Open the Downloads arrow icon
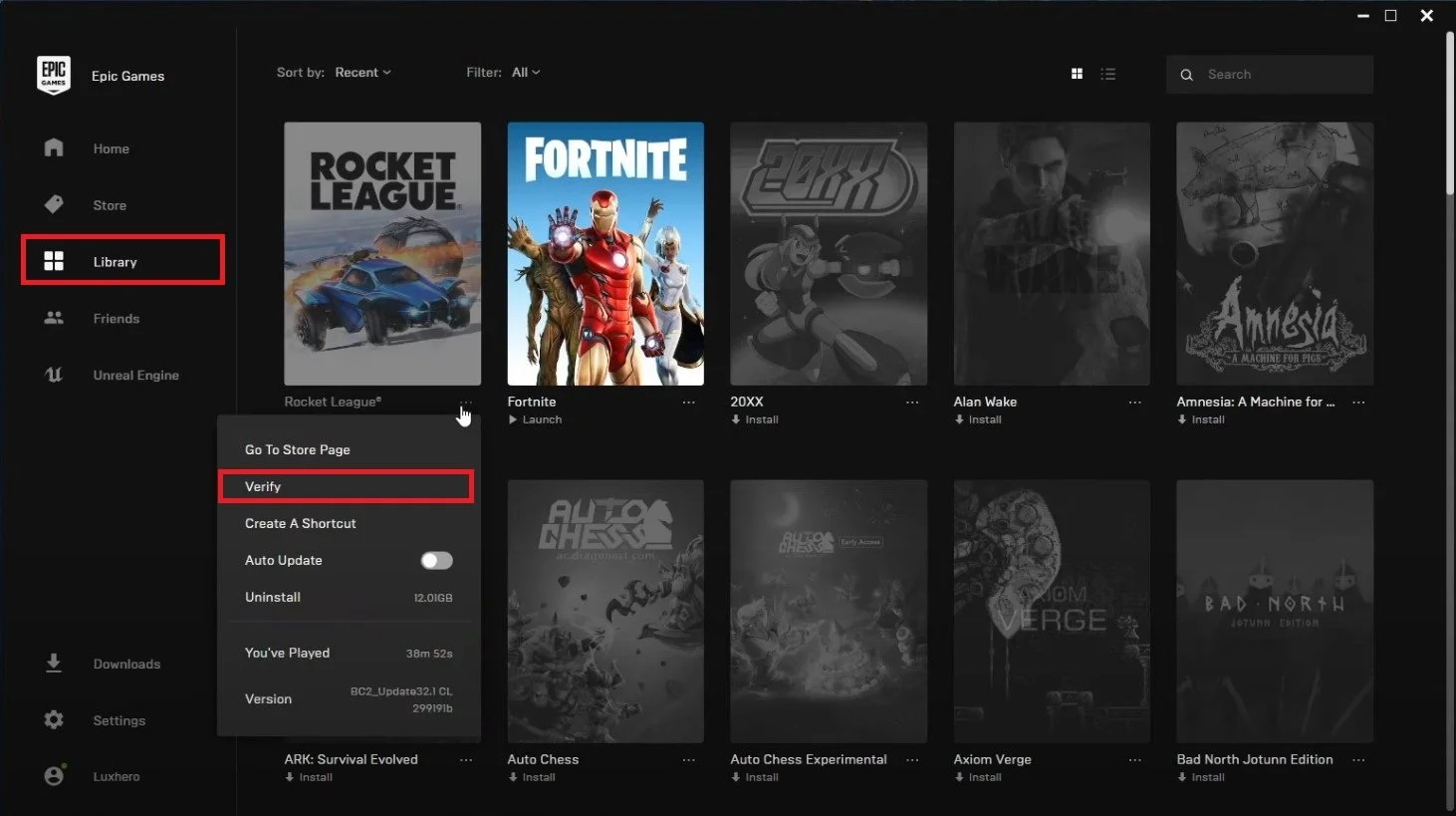Image resolution: width=1456 pixels, height=816 pixels. pyautogui.click(x=54, y=664)
